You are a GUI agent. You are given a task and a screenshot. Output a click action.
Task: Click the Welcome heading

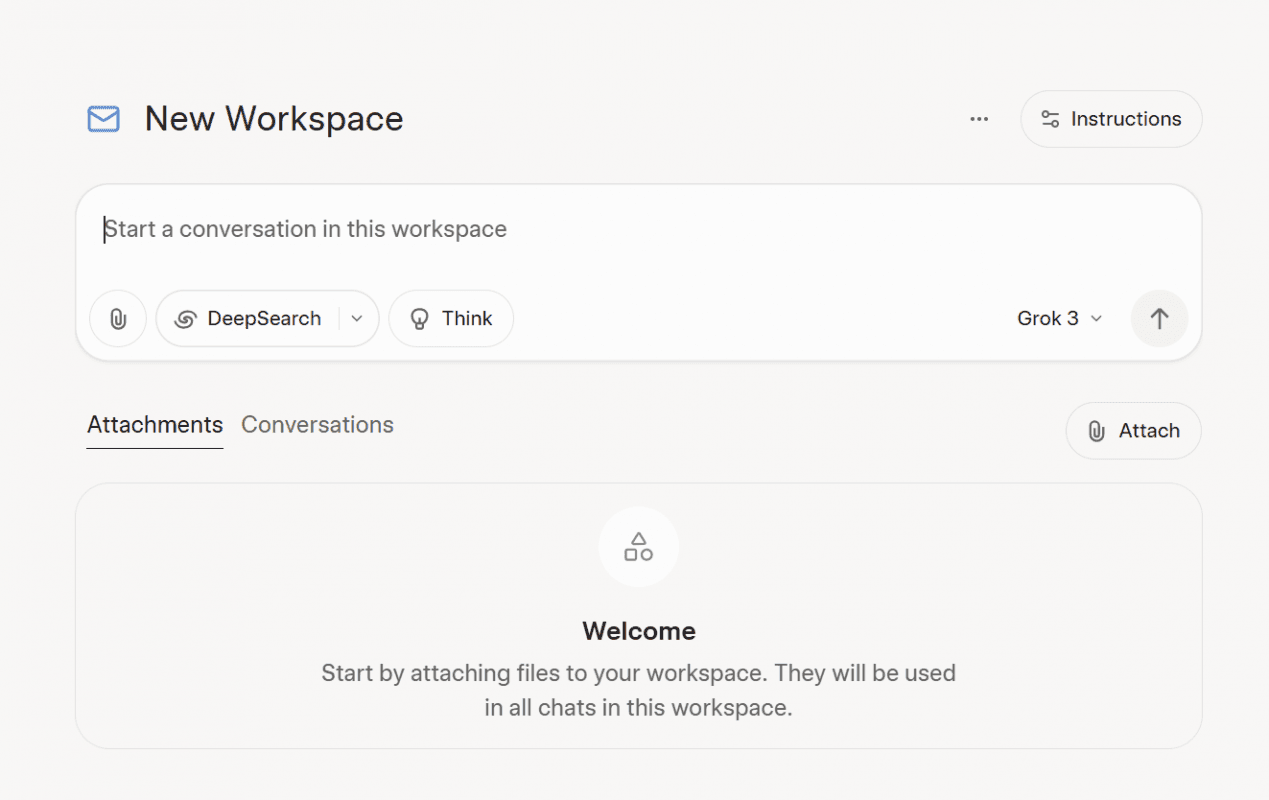(x=638, y=631)
